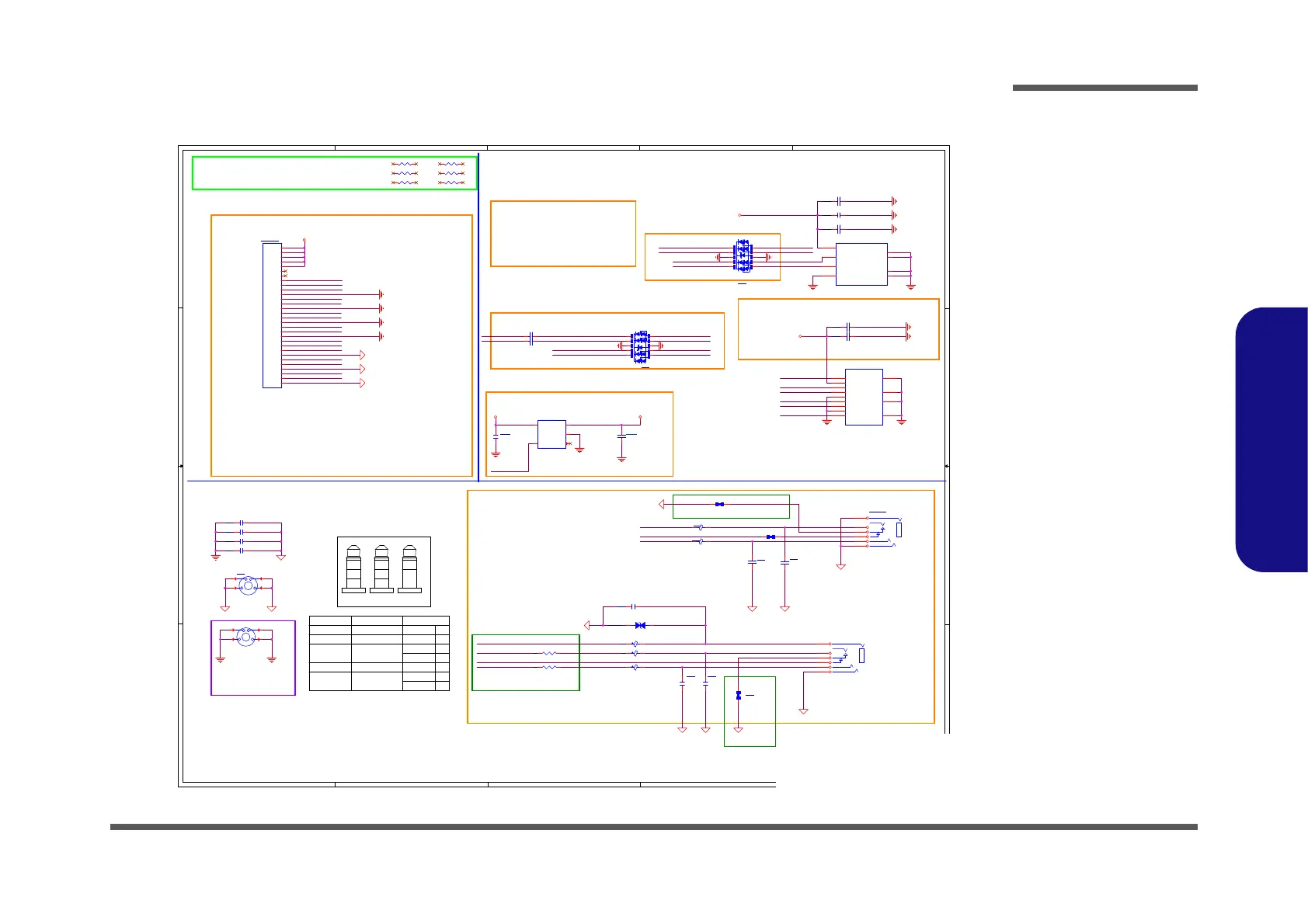Click the lower-right IC box with many input lines

[x=864, y=397]
